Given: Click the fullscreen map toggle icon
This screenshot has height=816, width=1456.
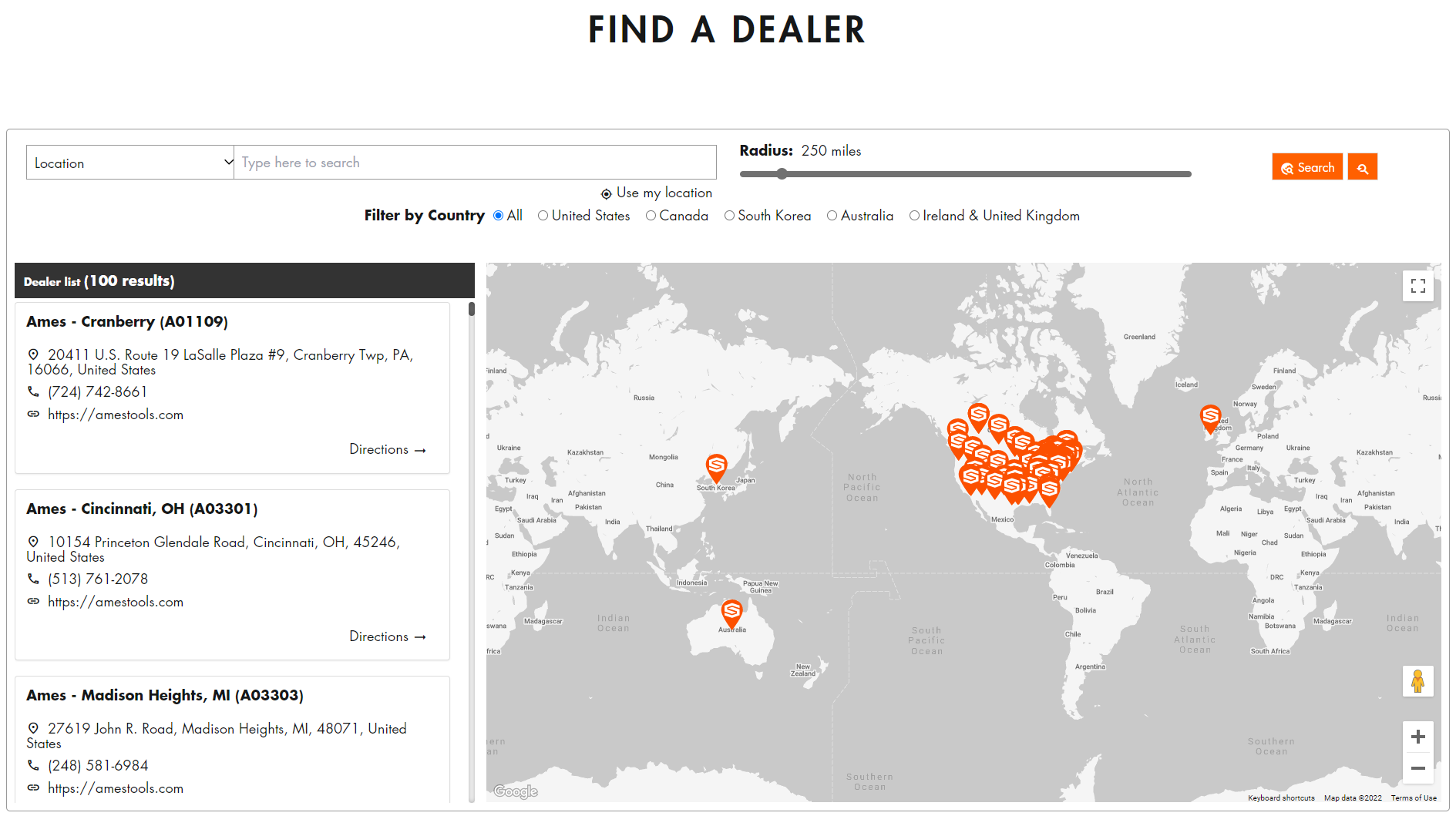Looking at the screenshot, I should point(1417,287).
